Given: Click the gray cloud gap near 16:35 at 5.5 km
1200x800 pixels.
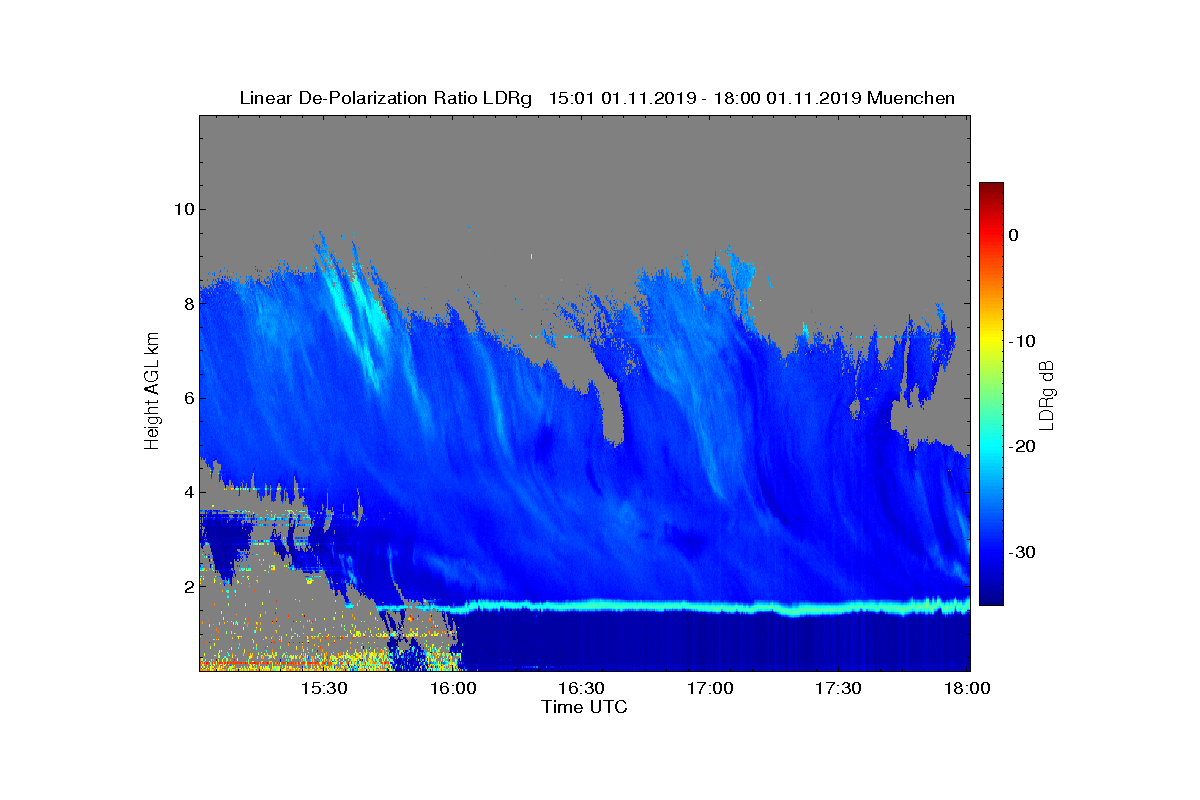Looking at the screenshot, I should point(612,410).
